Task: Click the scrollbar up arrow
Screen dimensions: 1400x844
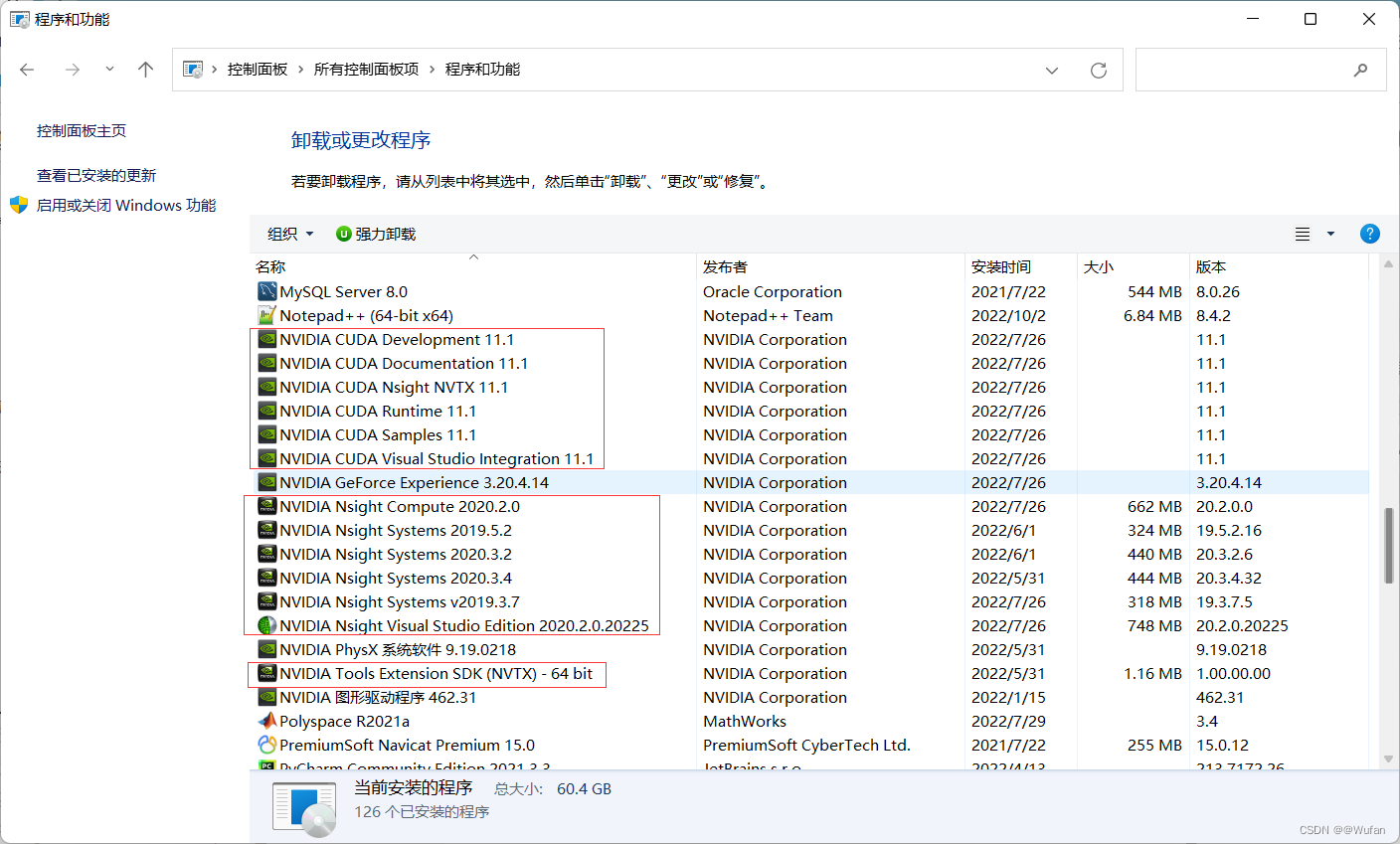Action: pyautogui.click(x=1388, y=264)
